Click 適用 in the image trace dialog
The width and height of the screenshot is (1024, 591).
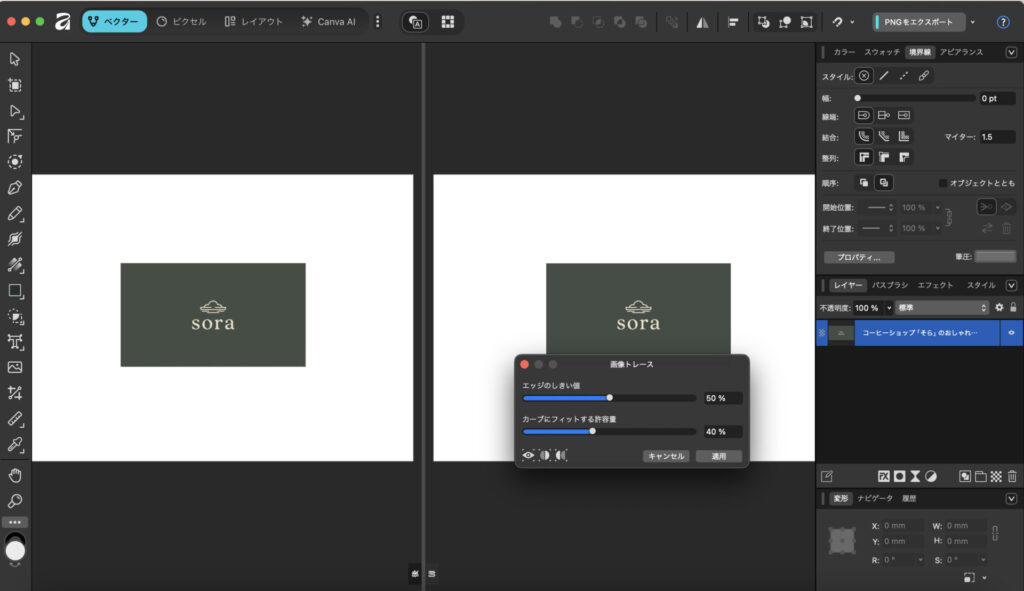(719, 456)
